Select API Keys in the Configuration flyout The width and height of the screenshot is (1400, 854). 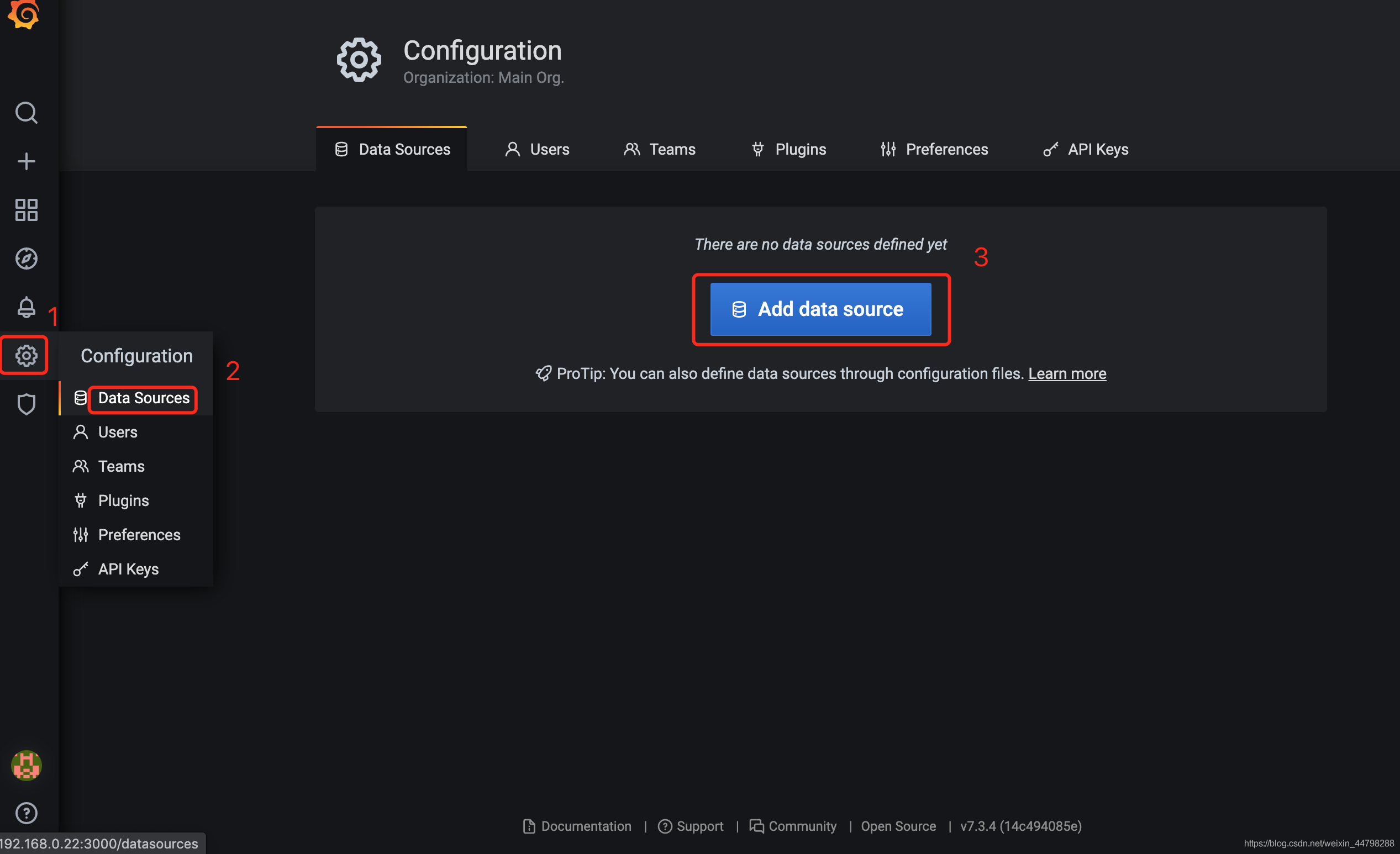click(x=136, y=569)
